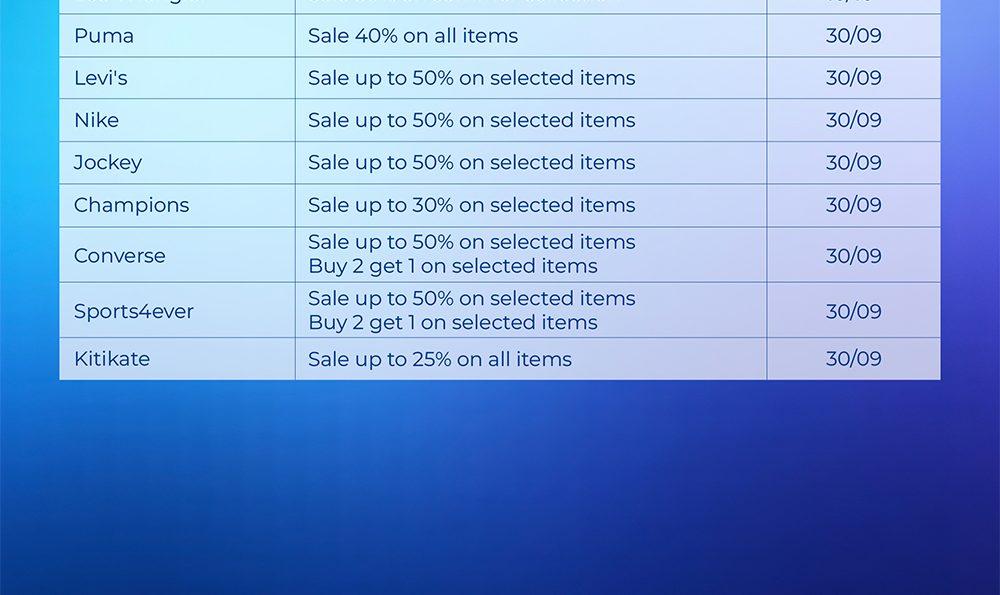Select the Jockey row promotion description

pos(471,162)
